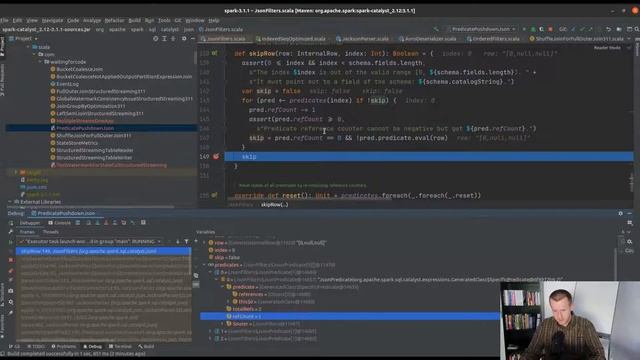Viewport: 640px width, 360px height.
Task: Collapse the scala folder node
Action: click(28, 47)
